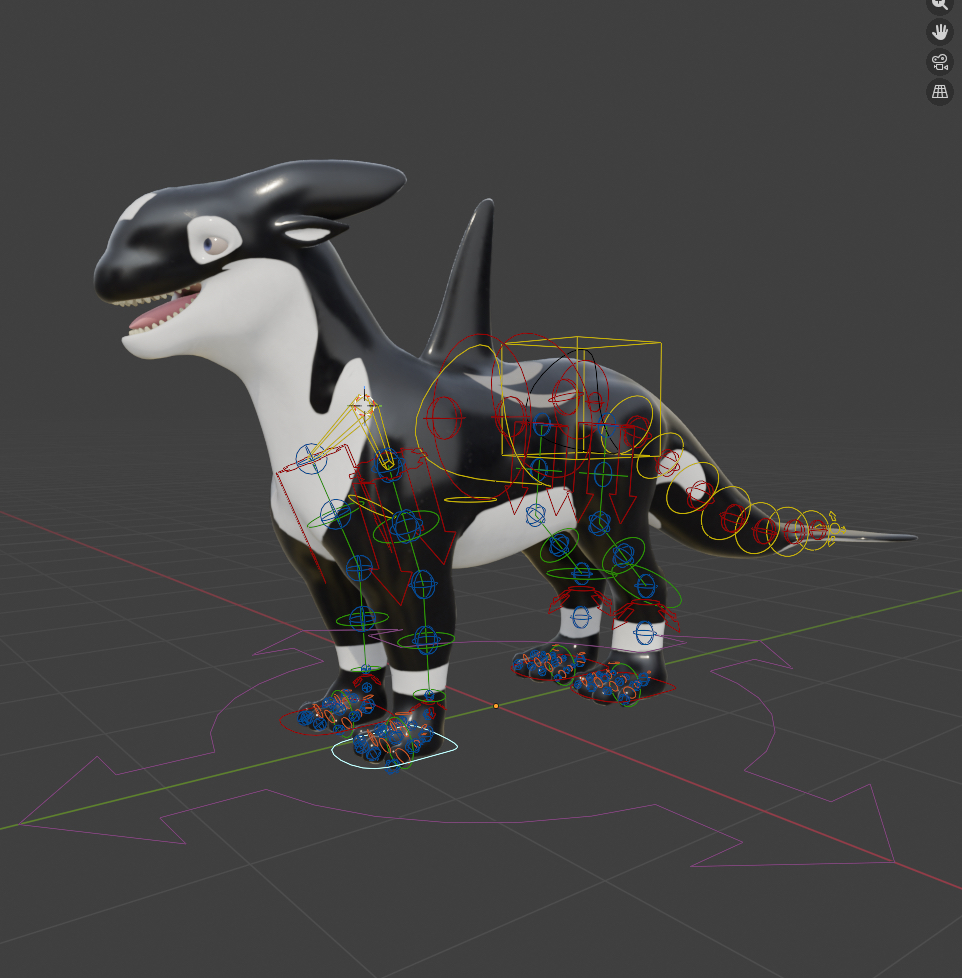
Task: Click the rightmost pink root arrow tip
Action: [x=892, y=859]
